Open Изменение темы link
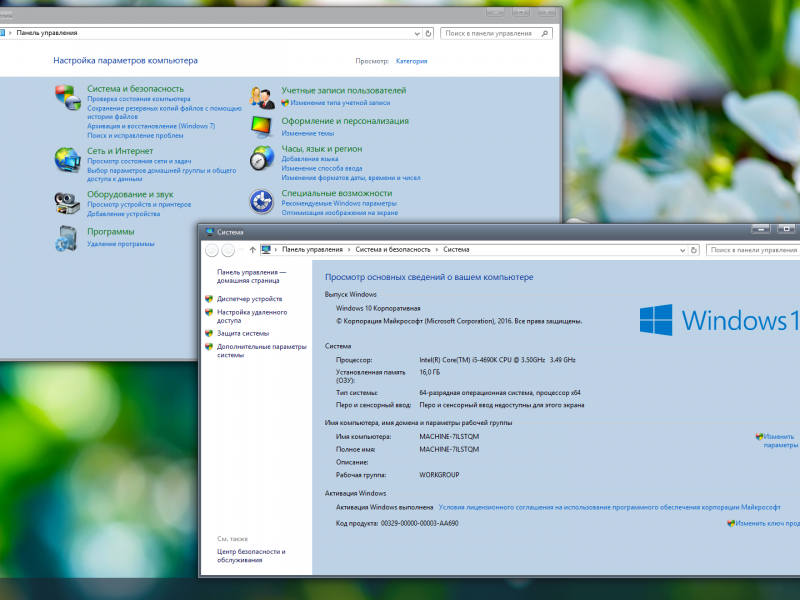This screenshot has width=800, height=600. coord(308,133)
